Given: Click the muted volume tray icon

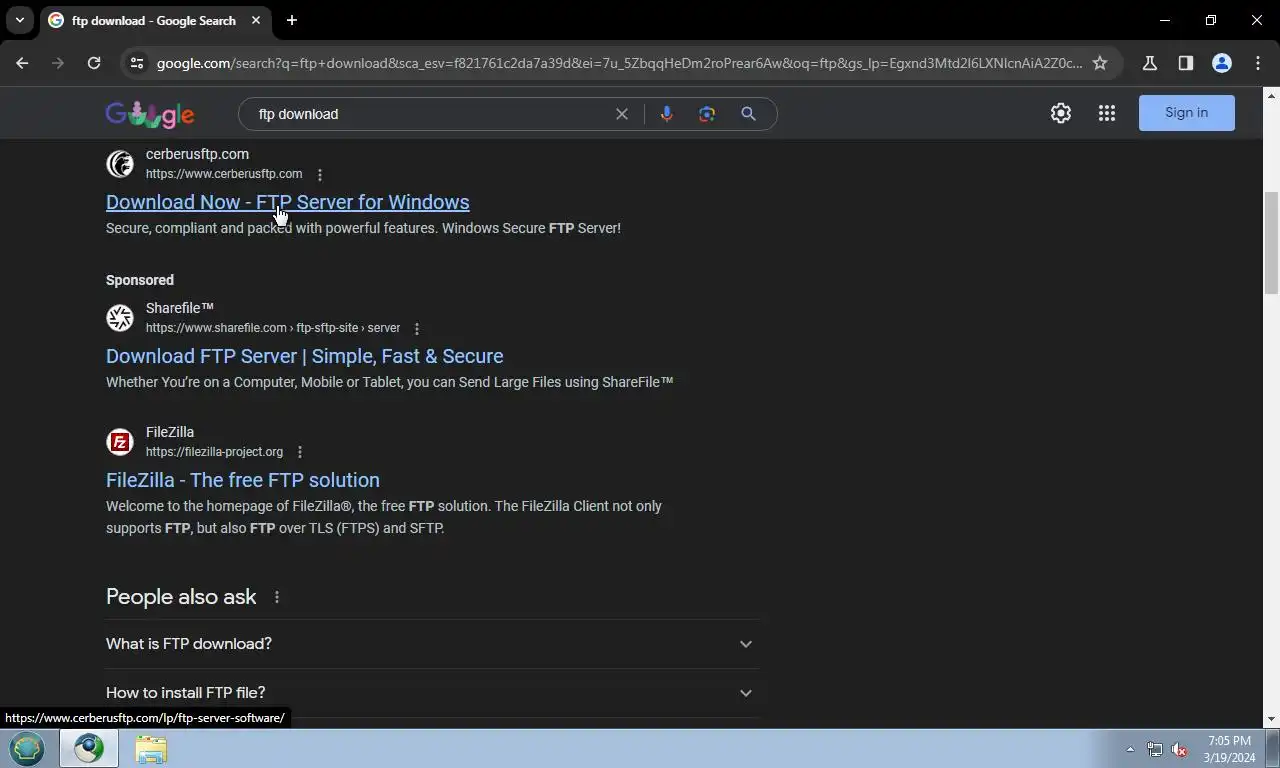Looking at the screenshot, I should pyautogui.click(x=1180, y=749).
